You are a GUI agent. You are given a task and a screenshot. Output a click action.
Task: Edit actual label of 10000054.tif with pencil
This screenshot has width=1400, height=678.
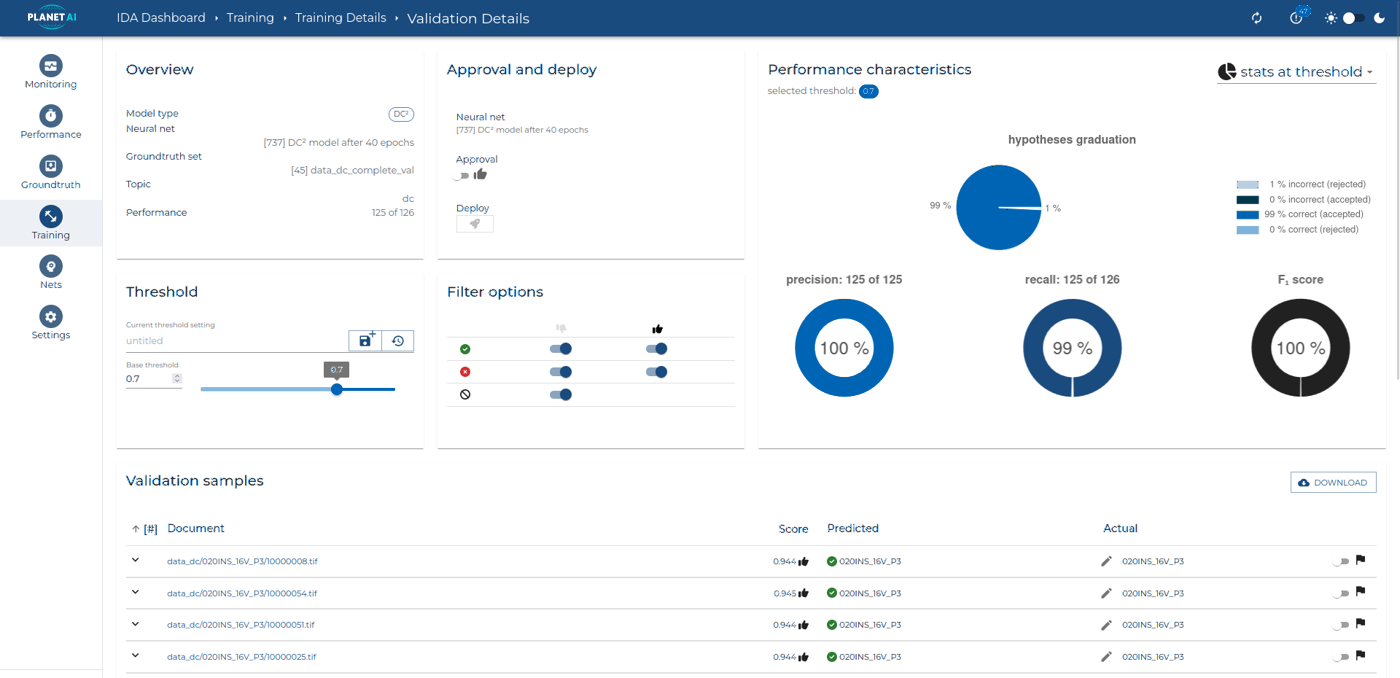pyautogui.click(x=1106, y=593)
